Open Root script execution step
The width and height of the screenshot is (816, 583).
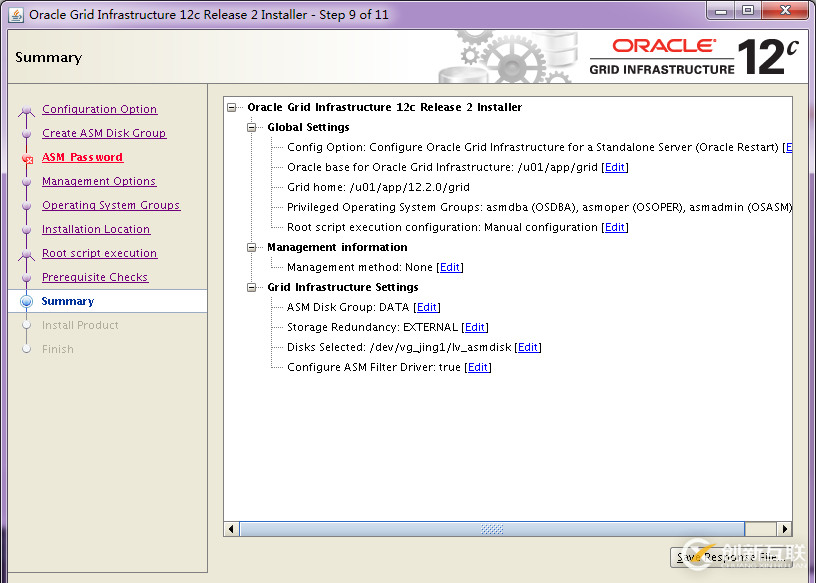[x=99, y=253]
